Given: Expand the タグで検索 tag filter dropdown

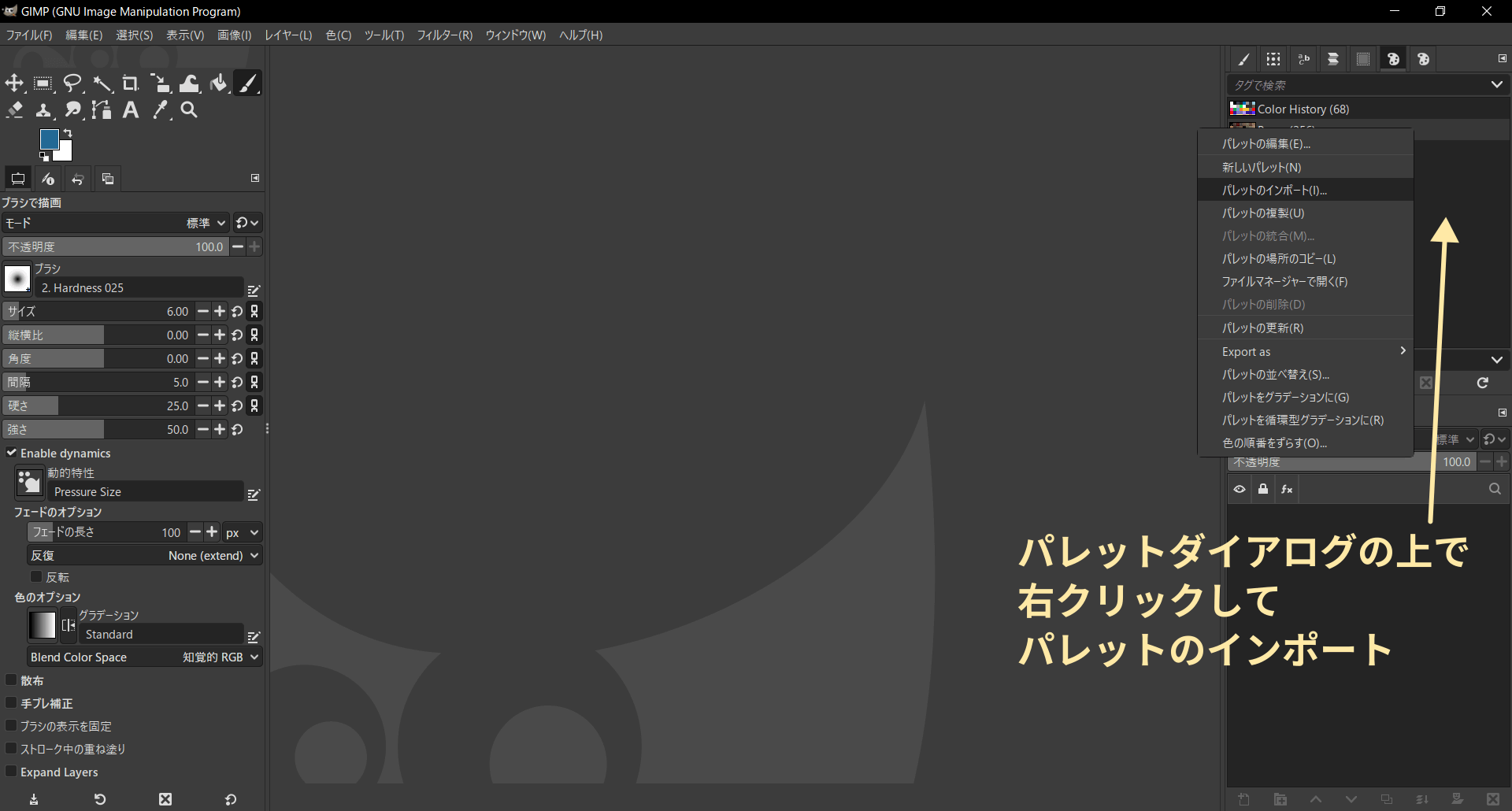Looking at the screenshot, I should 1496,85.
